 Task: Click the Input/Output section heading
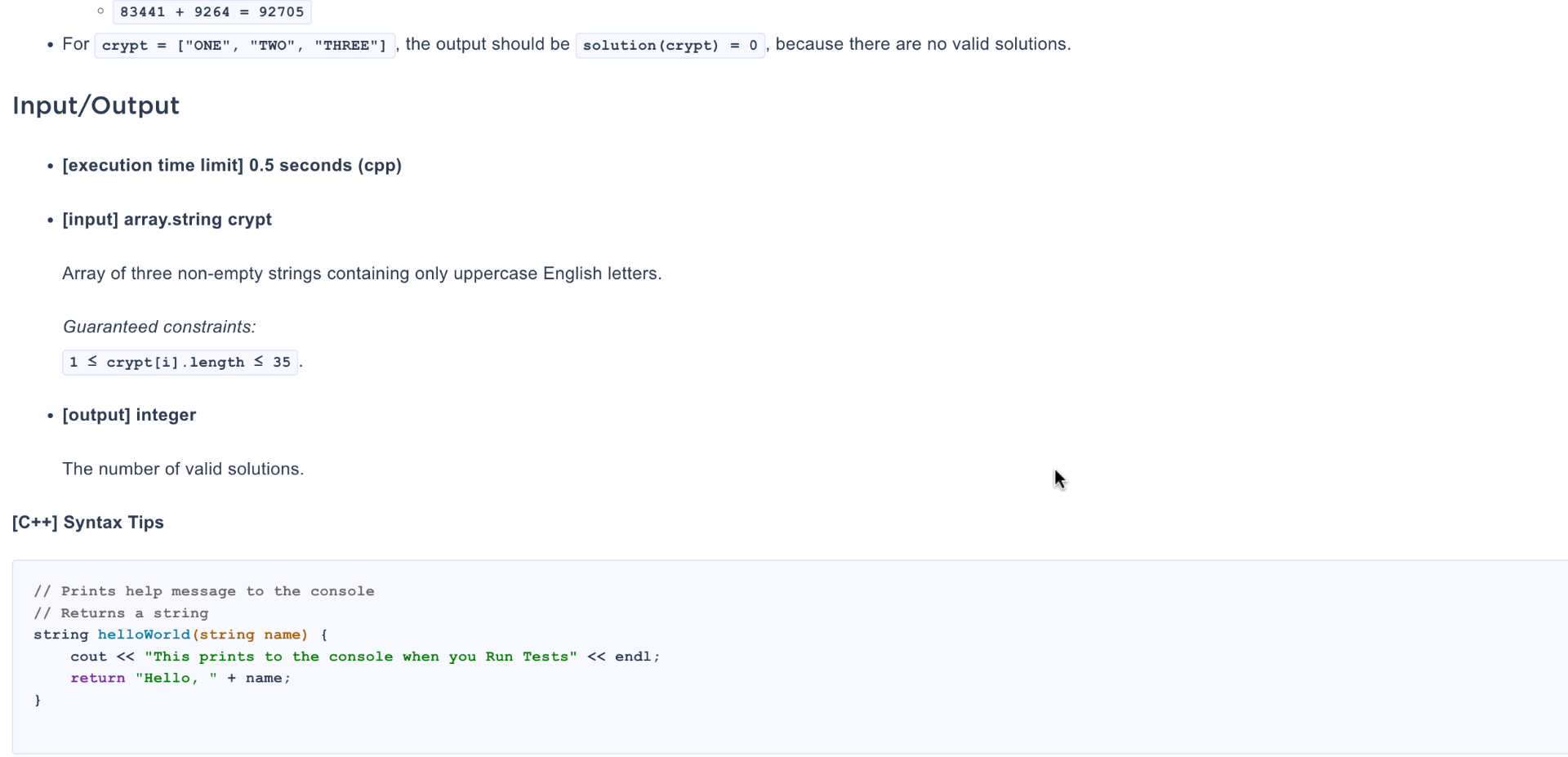tap(96, 105)
